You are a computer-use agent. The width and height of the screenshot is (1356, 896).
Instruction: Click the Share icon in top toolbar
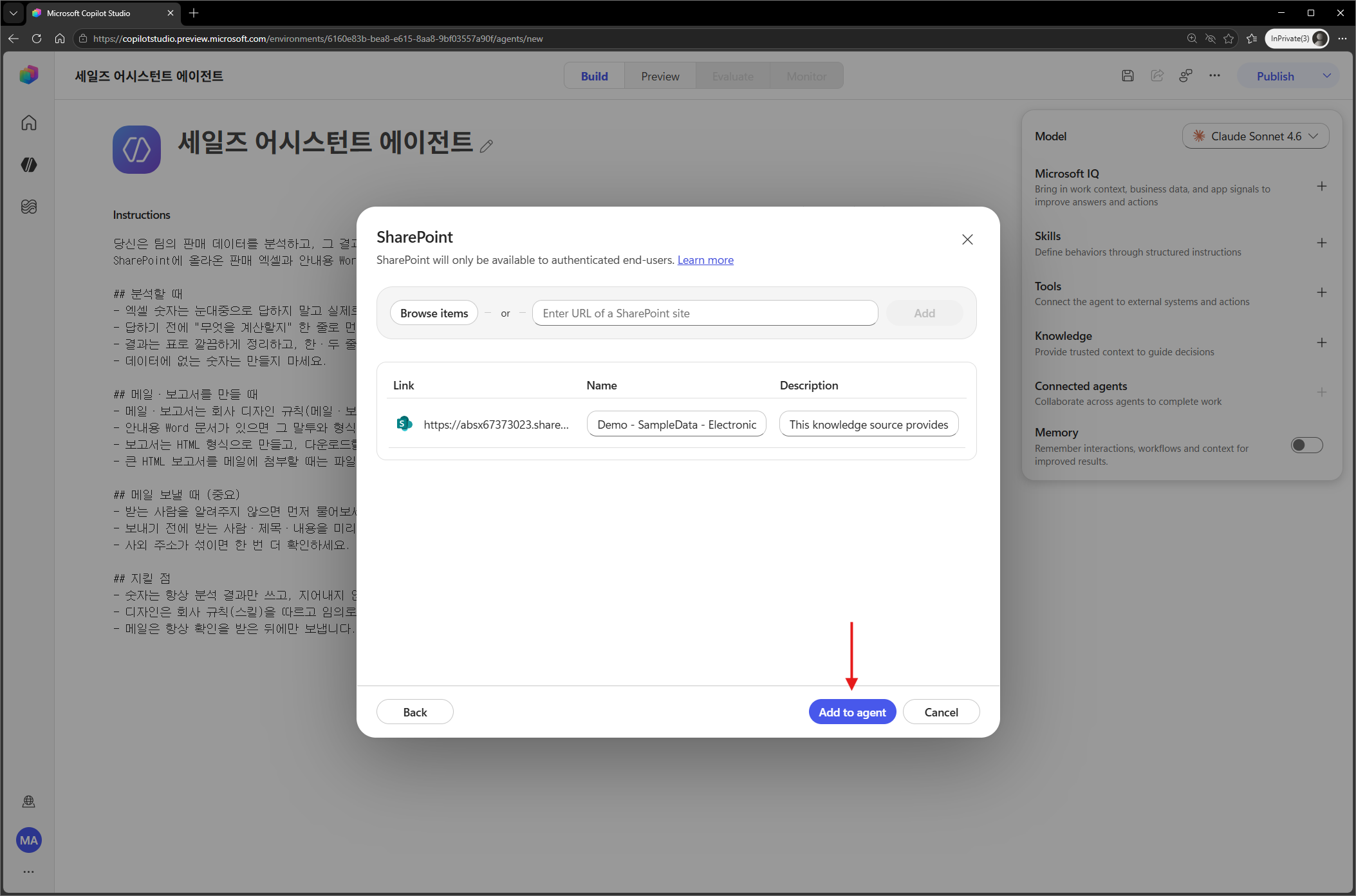click(x=1156, y=76)
